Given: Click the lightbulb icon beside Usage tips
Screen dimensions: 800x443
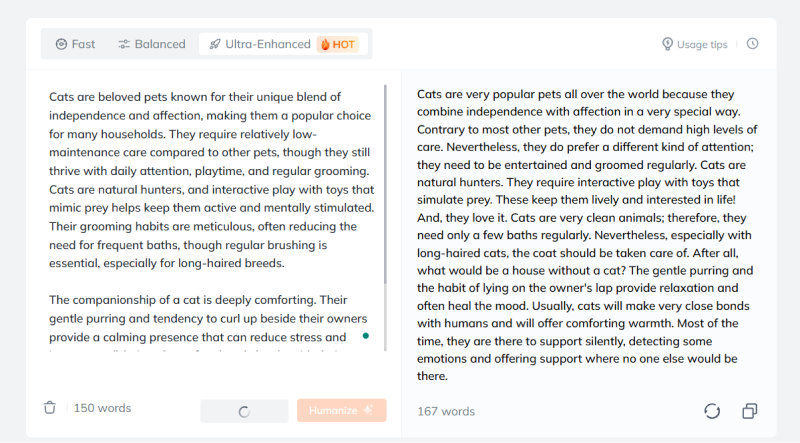Looking at the screenshot, I should coord(668,44).
